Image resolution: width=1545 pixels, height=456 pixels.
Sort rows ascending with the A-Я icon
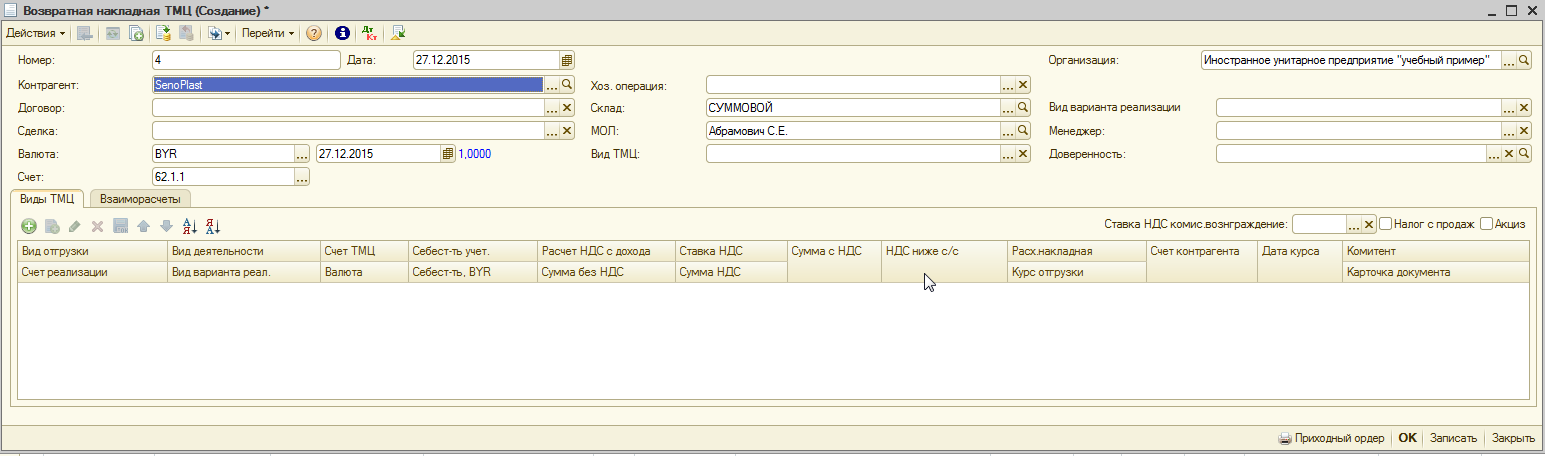tap(190, 227)
